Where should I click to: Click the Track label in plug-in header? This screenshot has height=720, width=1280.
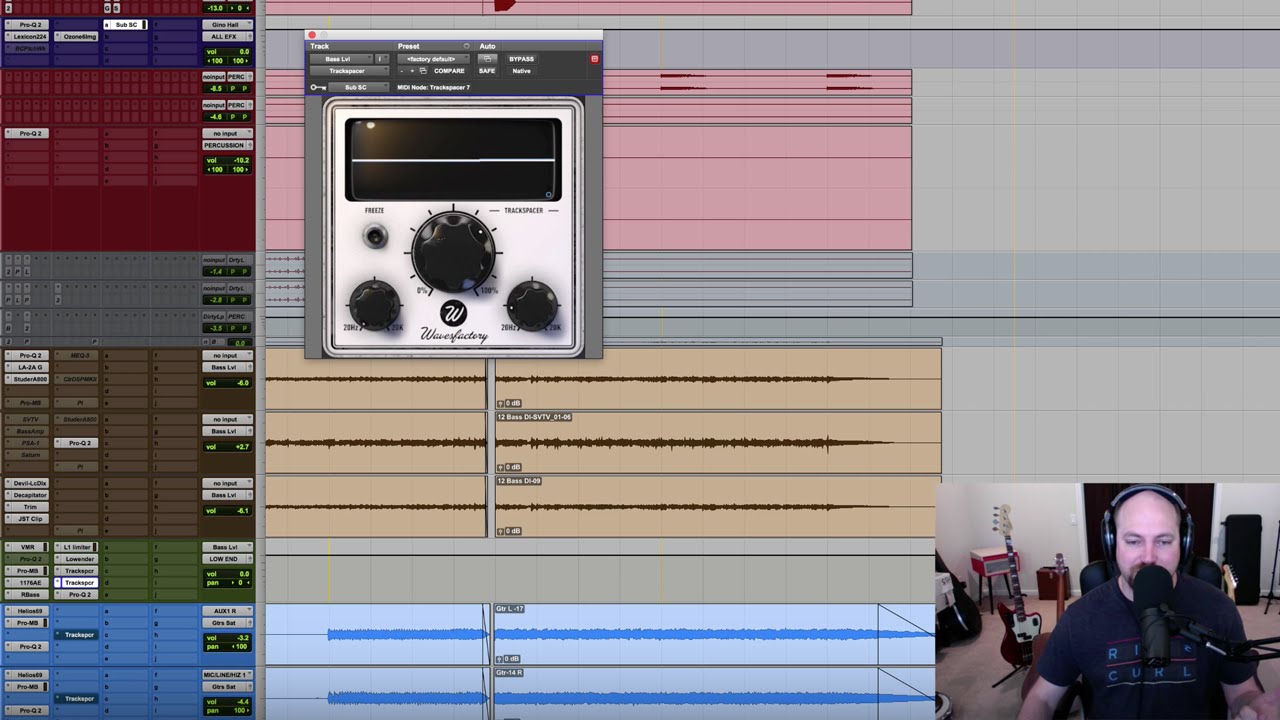click(x=319, y=46)
